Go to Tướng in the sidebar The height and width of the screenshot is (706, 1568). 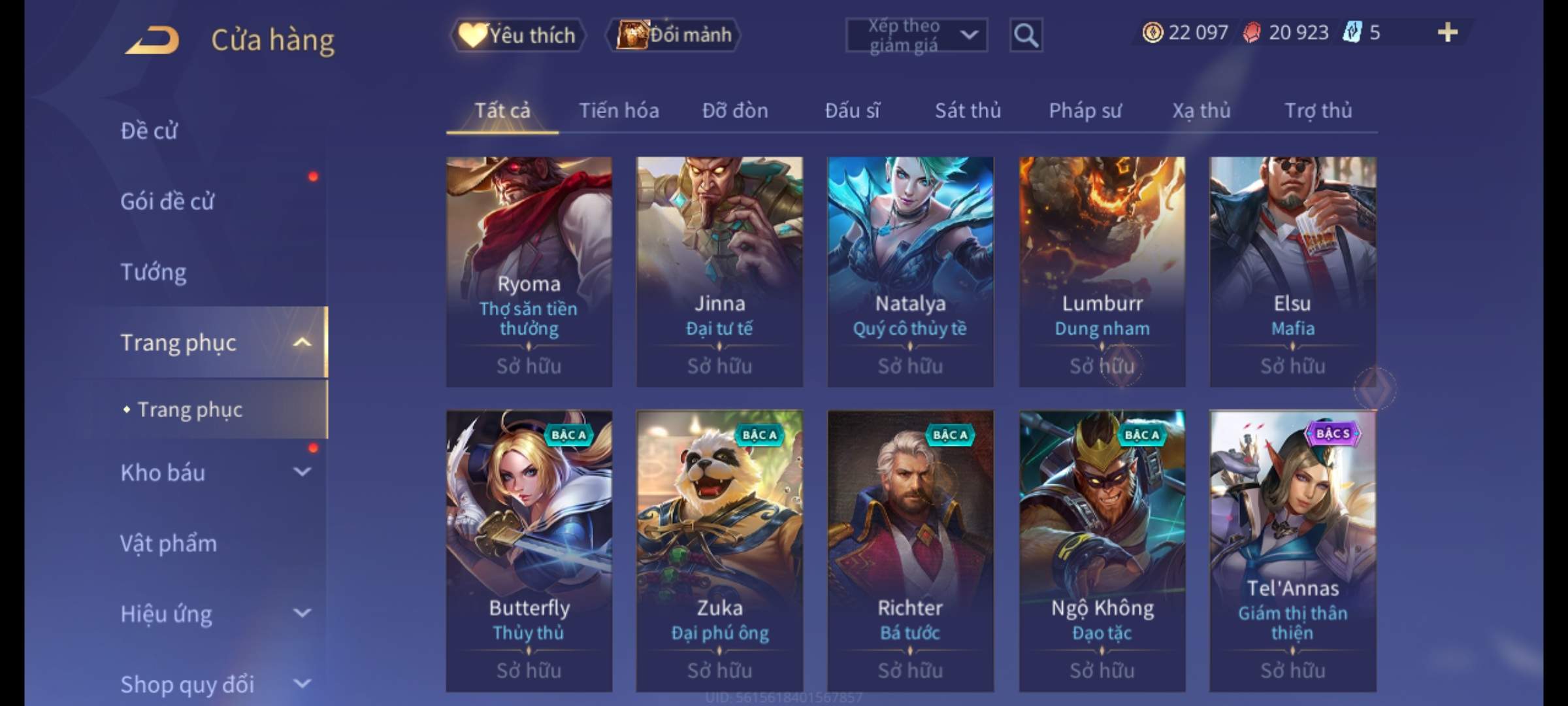click(154, 272)
